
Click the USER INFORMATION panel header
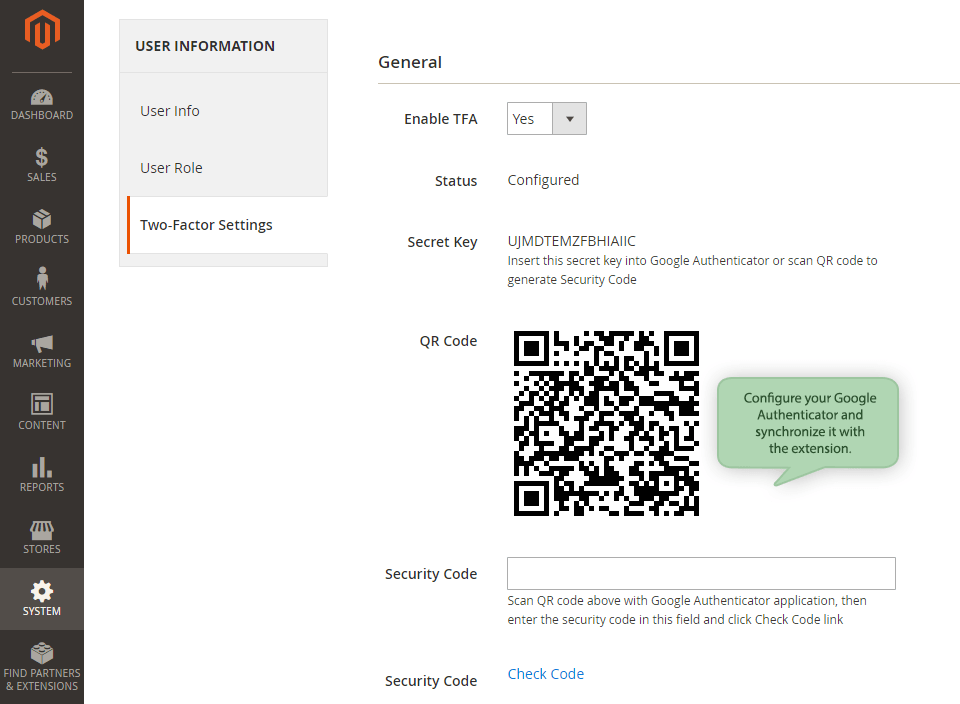205,46
